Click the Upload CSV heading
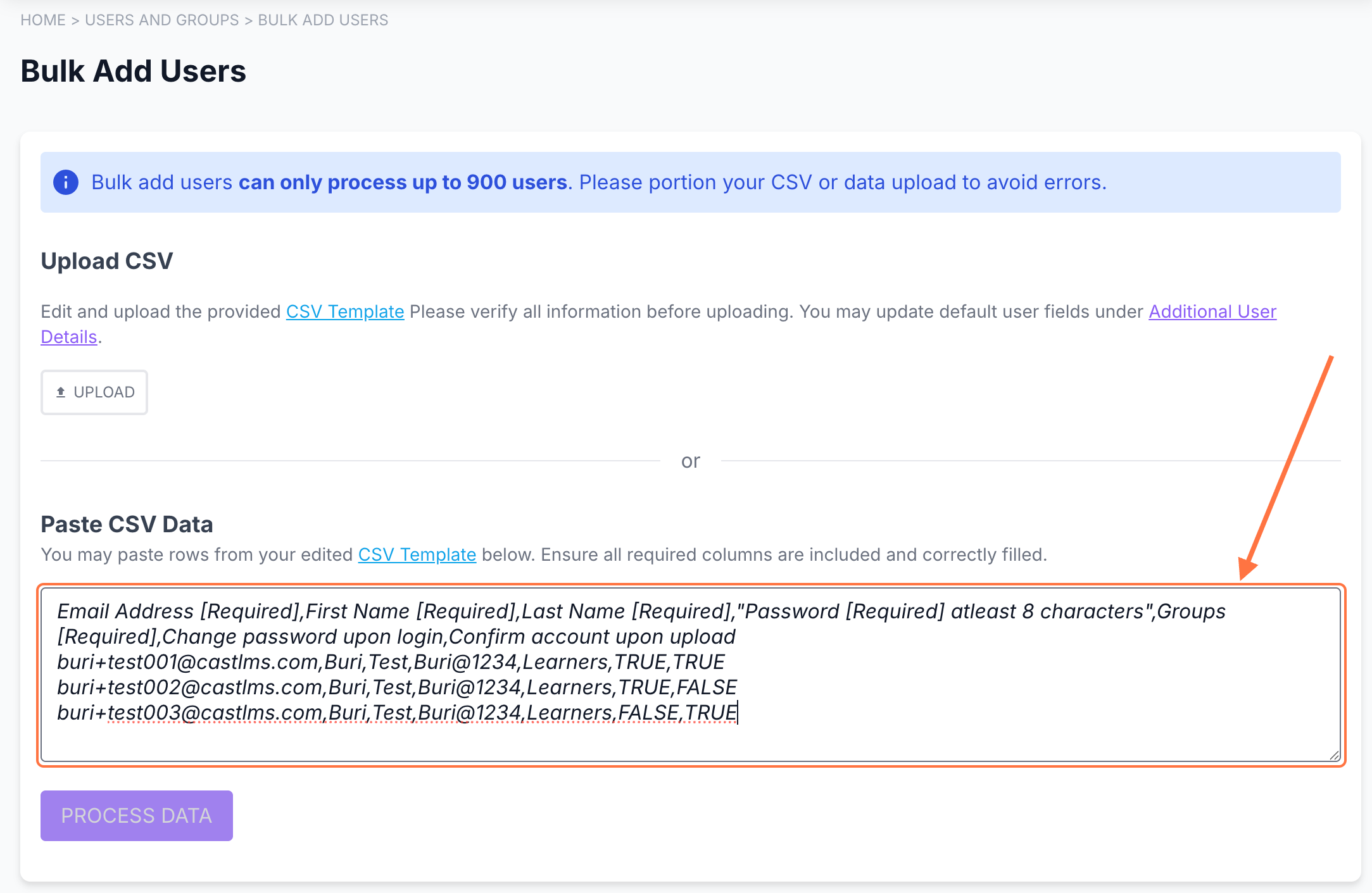1372x893 pixels. (x=107, y=261)
